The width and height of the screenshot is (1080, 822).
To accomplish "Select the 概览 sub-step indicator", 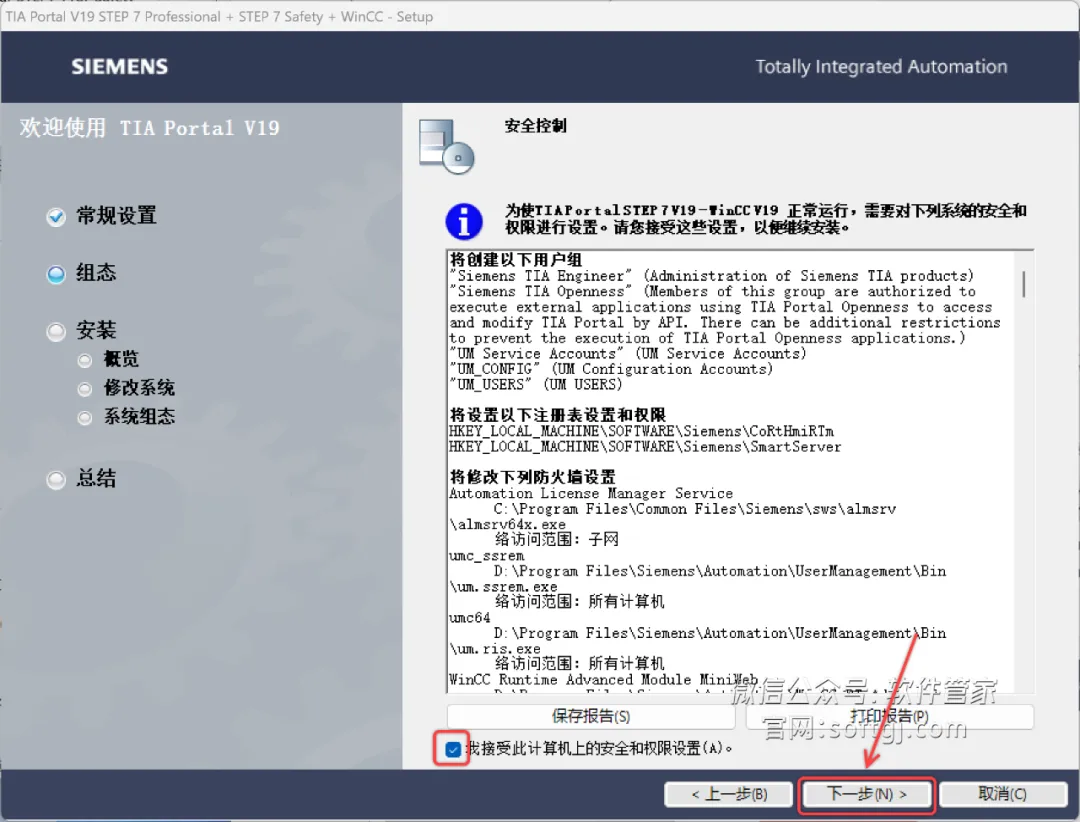I will pos(85,360).
